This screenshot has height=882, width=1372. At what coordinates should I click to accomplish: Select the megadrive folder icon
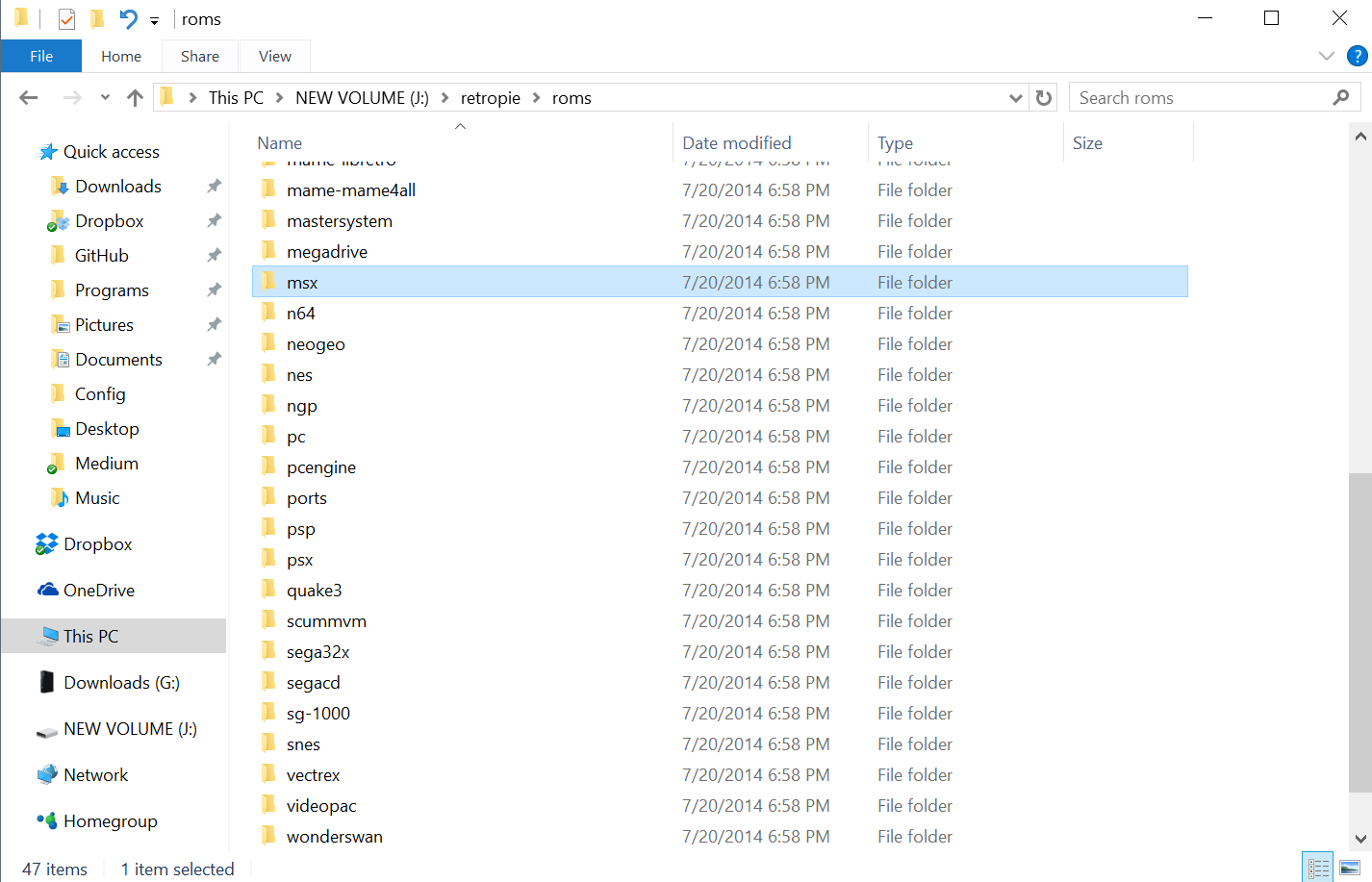[x=269, y=251]
